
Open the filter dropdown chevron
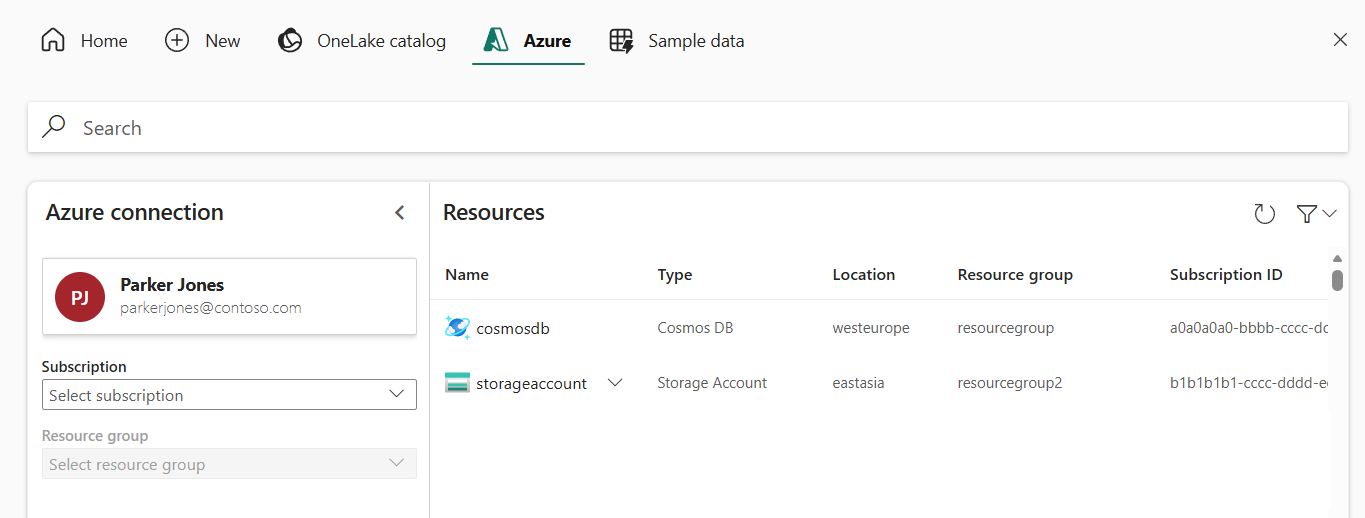[x=1330, y=213]
